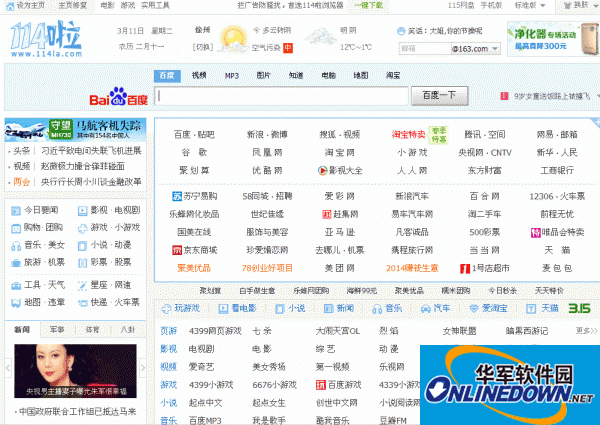Switch to the 新闻 news tab
The width and height of the screenshot is (600, 425).
[22, 329]
